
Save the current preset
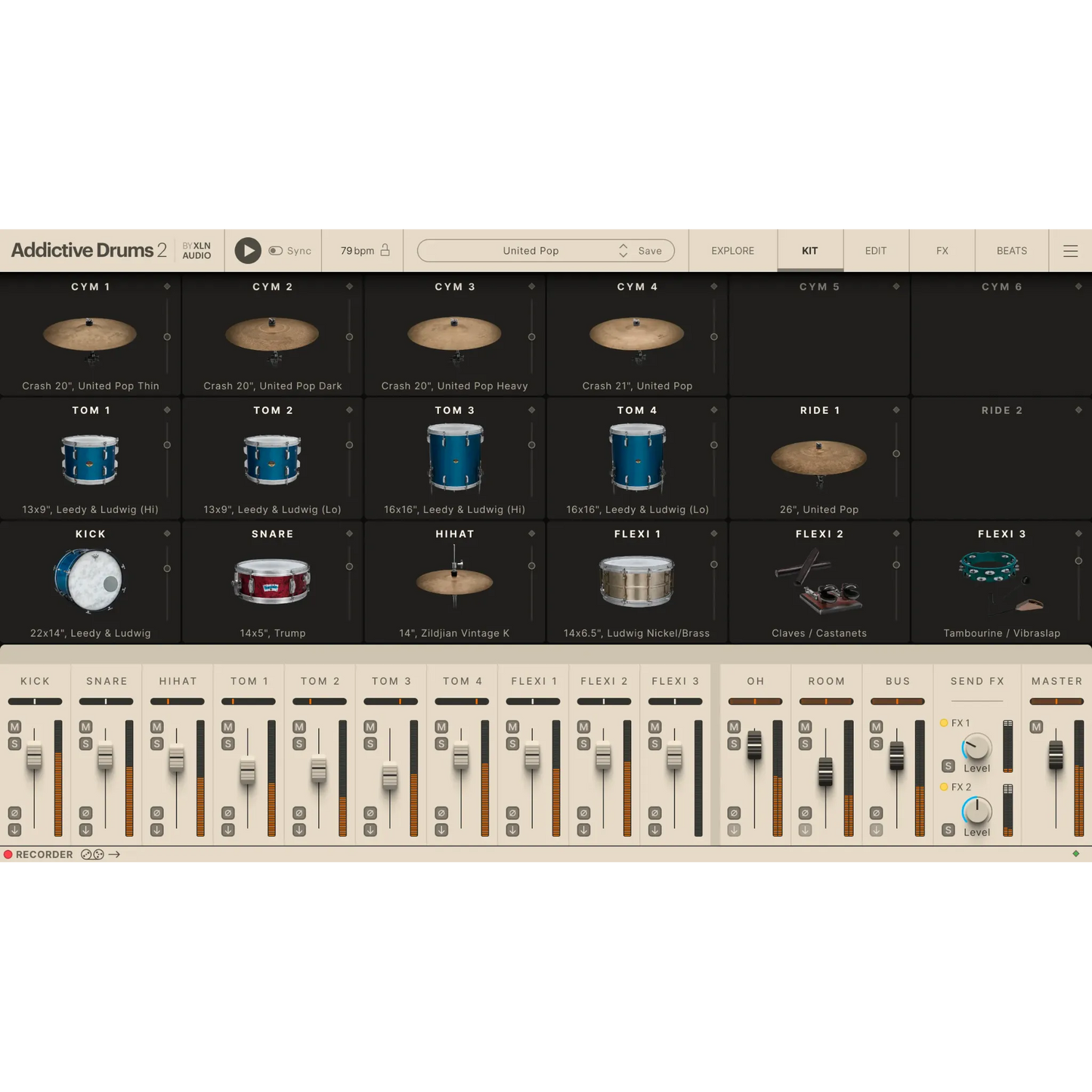648,250
